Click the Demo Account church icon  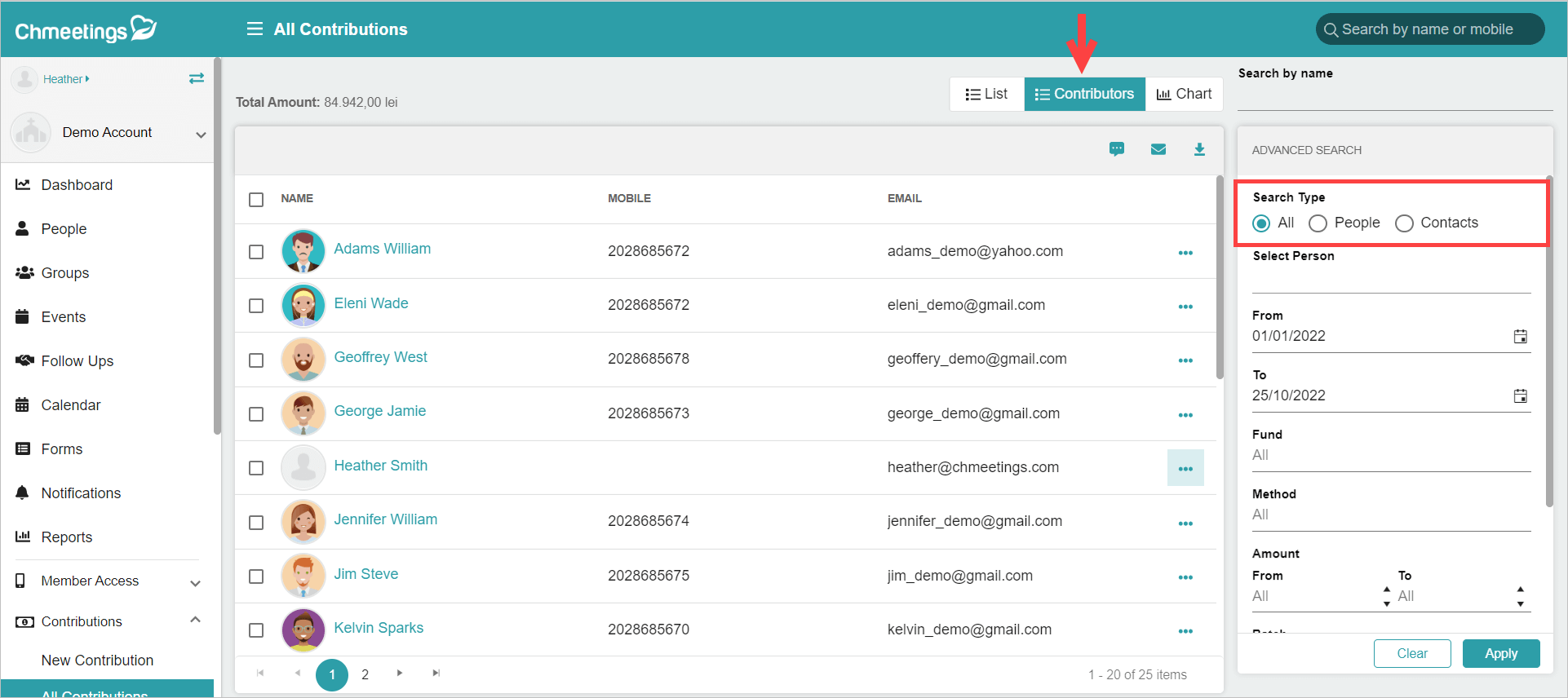pyautogui.click(x=31, y=132)
